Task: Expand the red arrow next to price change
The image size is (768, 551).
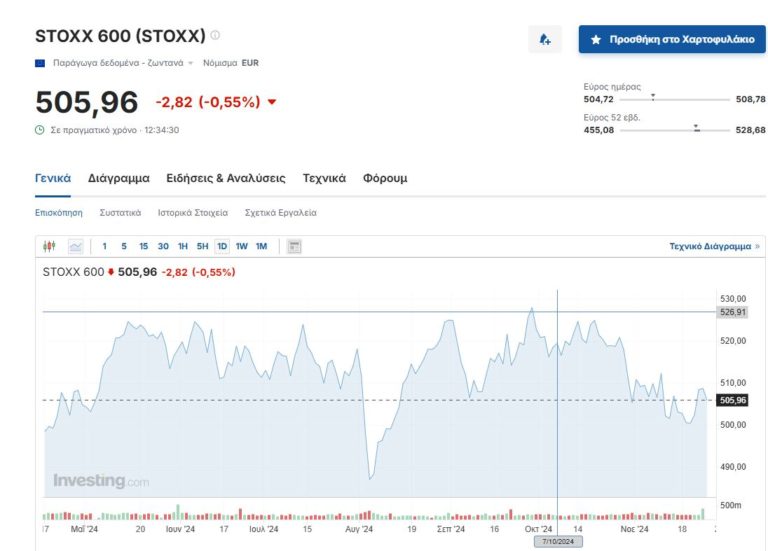Action: (272, 102)
